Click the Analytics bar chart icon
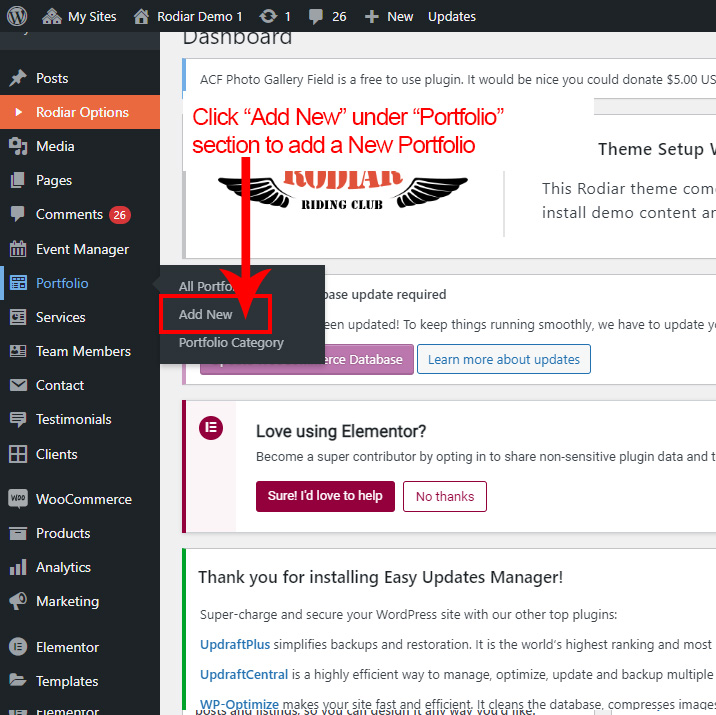The width and height of the screenshot is (716, 715). click(18, 567)
